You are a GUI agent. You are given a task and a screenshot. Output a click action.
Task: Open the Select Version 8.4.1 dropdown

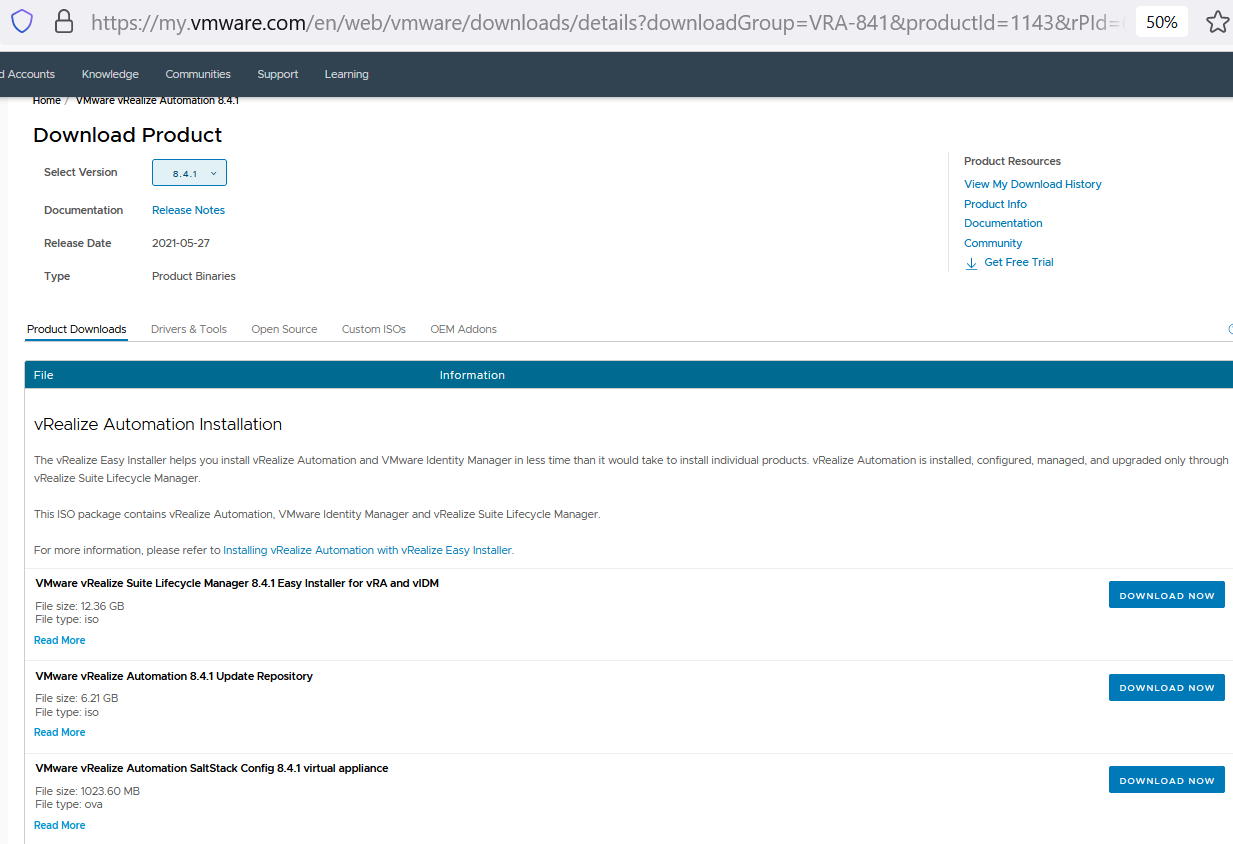189,173
